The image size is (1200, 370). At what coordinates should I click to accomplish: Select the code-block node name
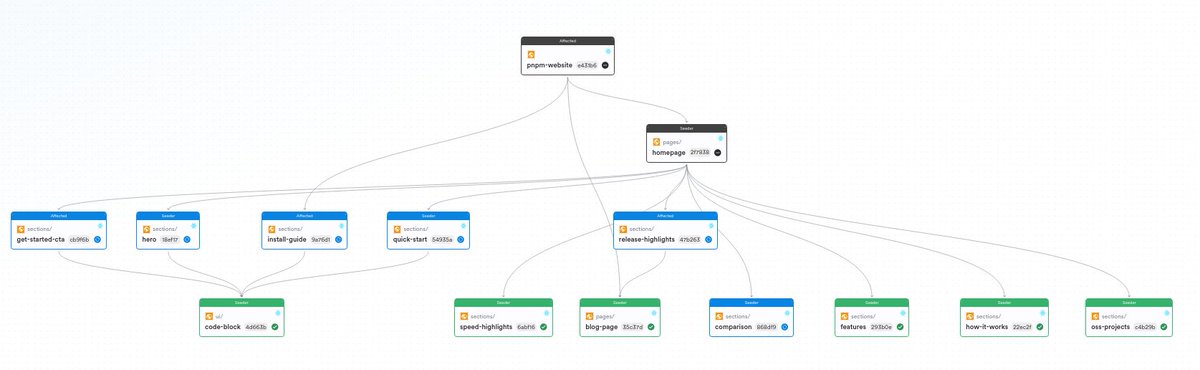pos(223,327)
